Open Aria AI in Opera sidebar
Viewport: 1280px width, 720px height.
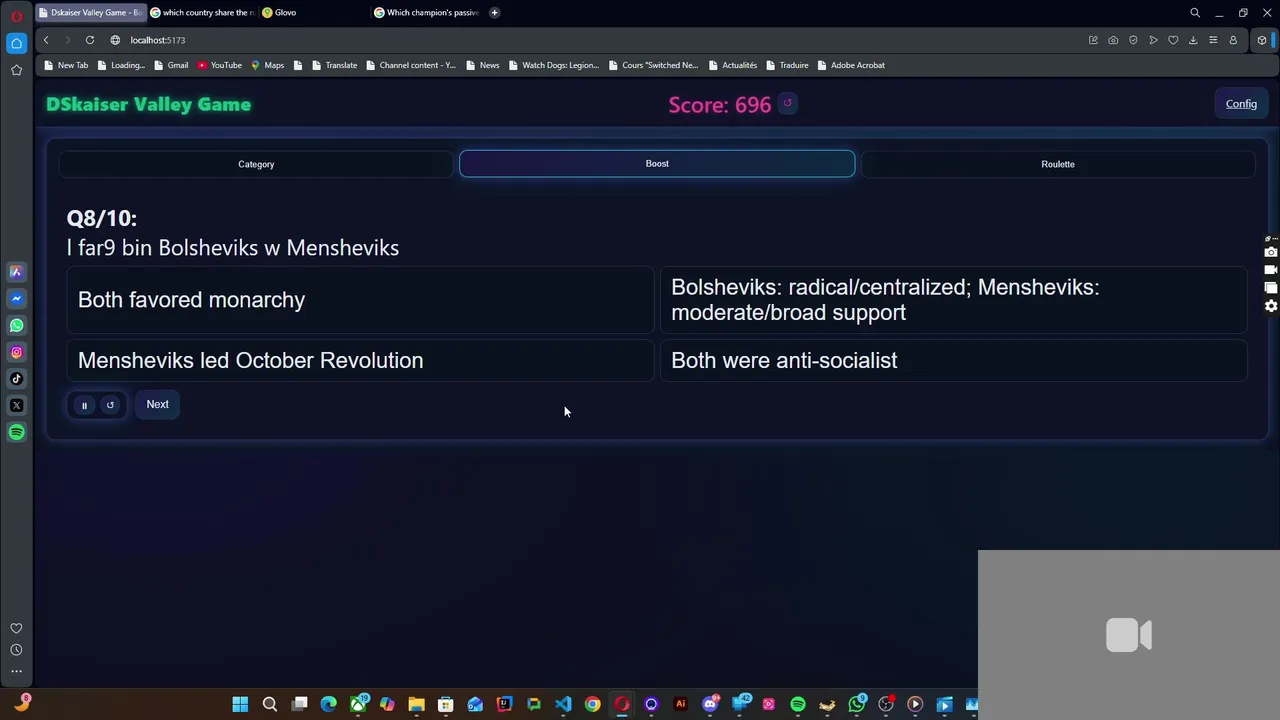tap(16, 272)
